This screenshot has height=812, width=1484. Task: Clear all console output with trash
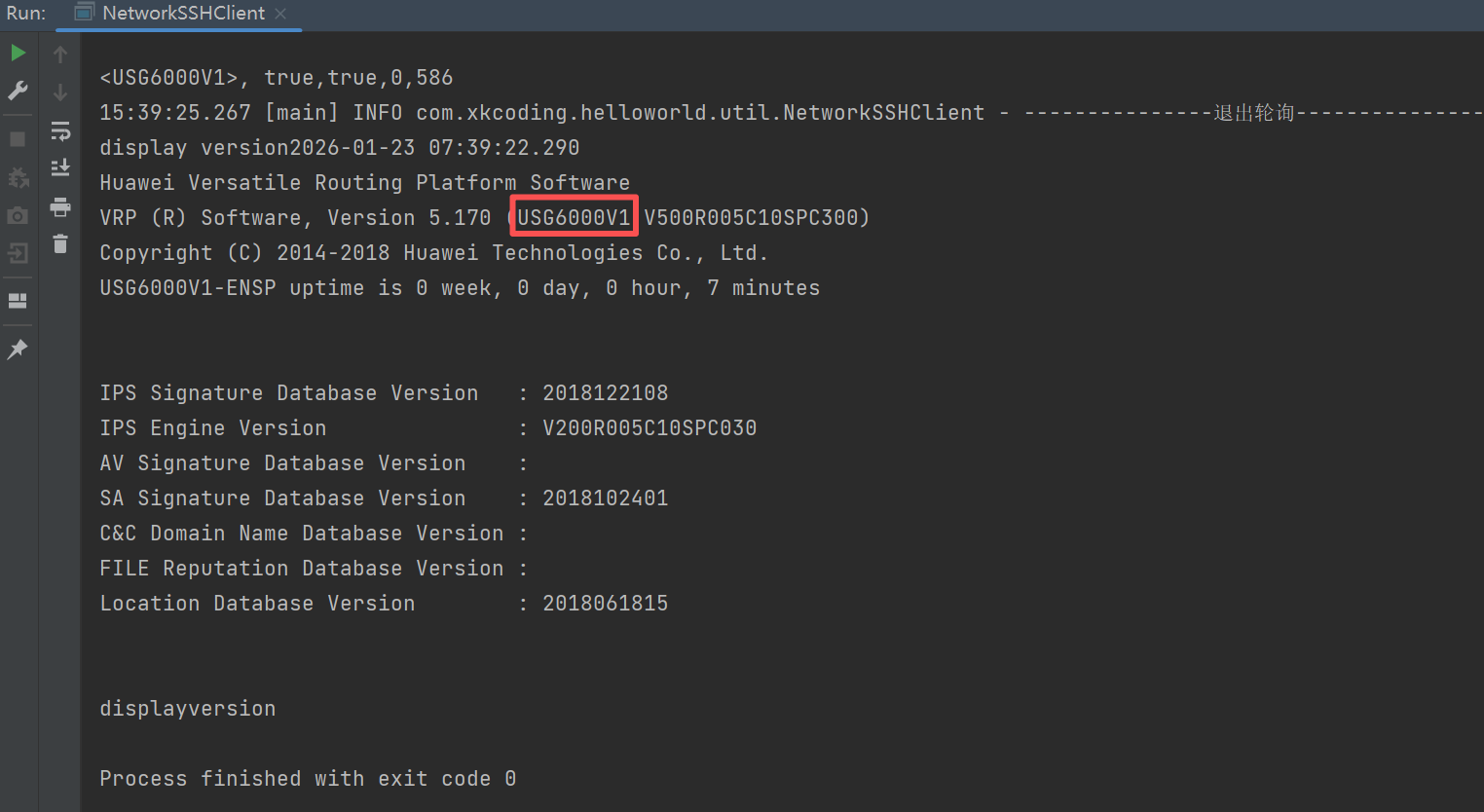tap(60, 243)
